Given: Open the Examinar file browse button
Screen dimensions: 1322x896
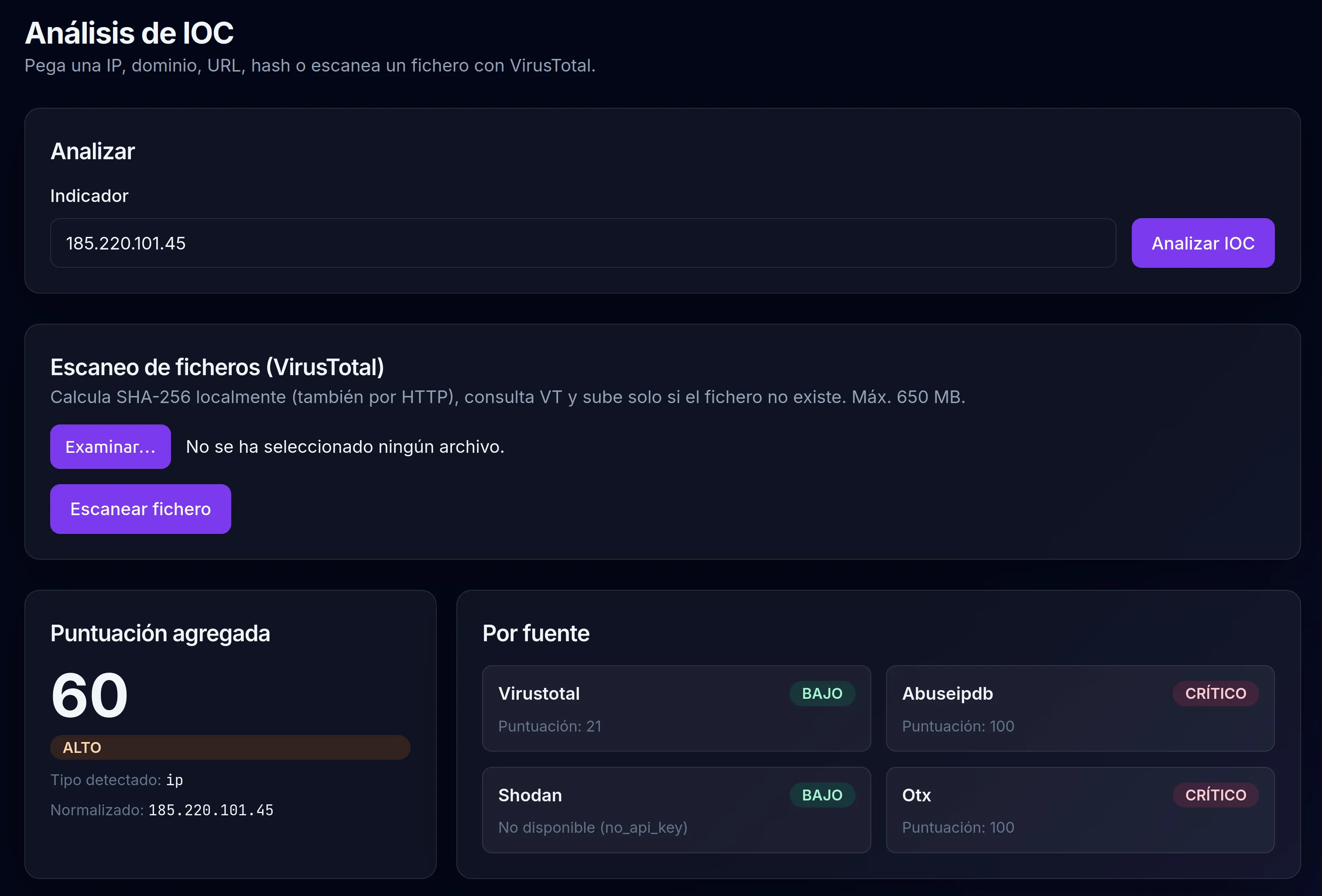Looking at the screenshot, I should [110, 447].
